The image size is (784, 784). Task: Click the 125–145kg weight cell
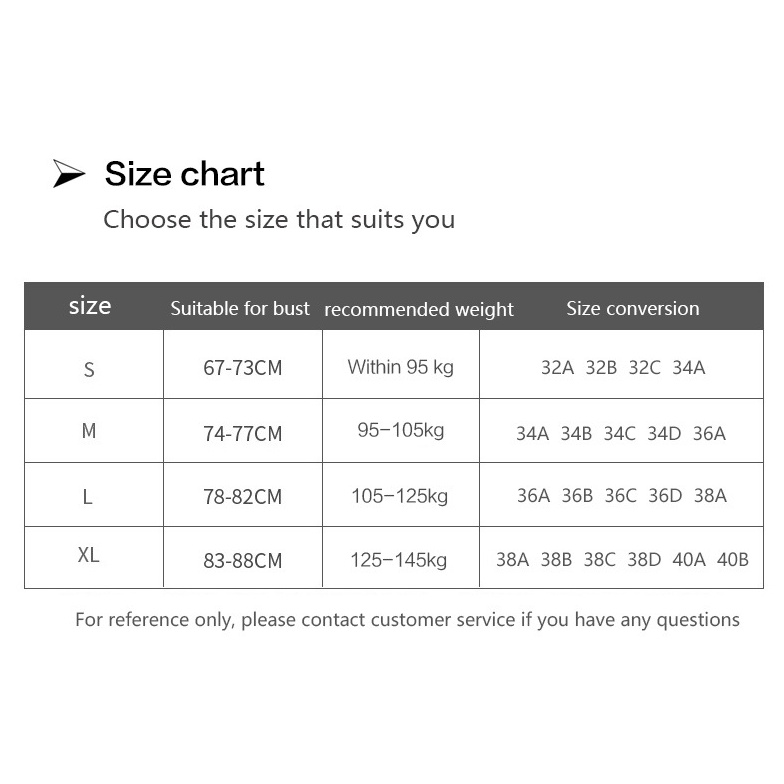click(399, 560)
